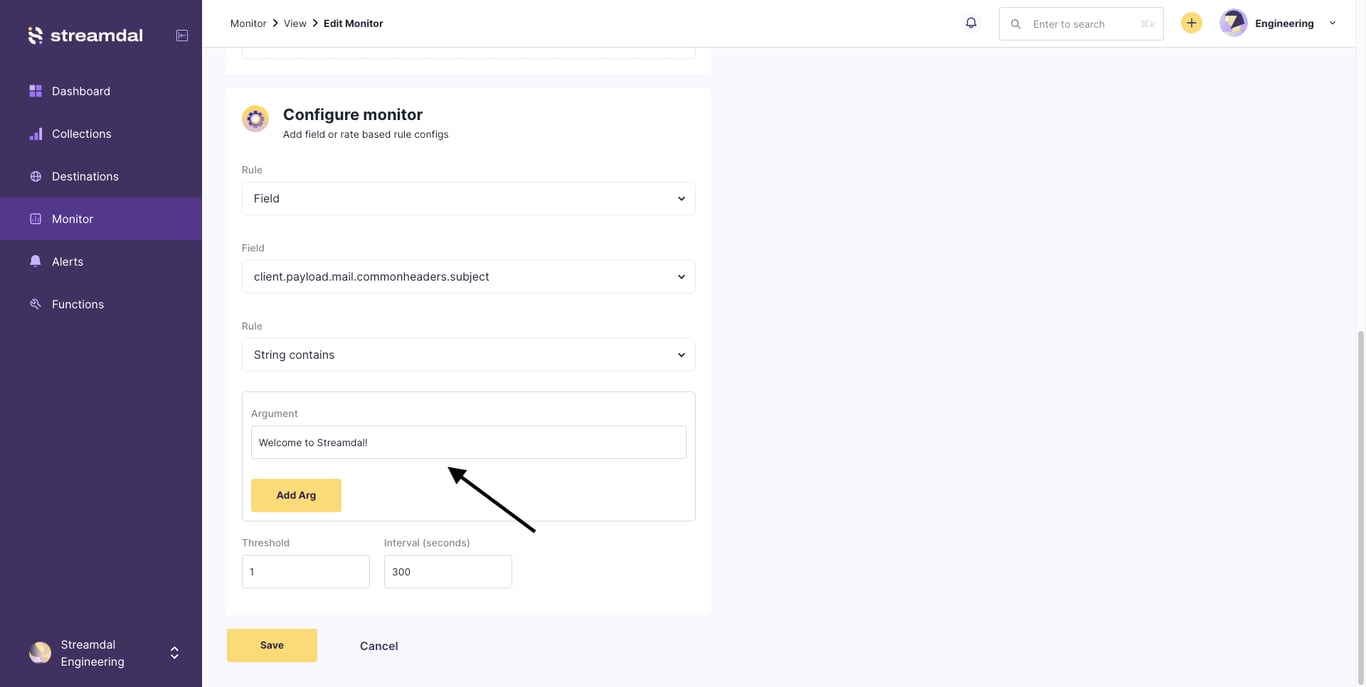Click the yellow plus icon
1366x687 pixels.
(1191, 23)
